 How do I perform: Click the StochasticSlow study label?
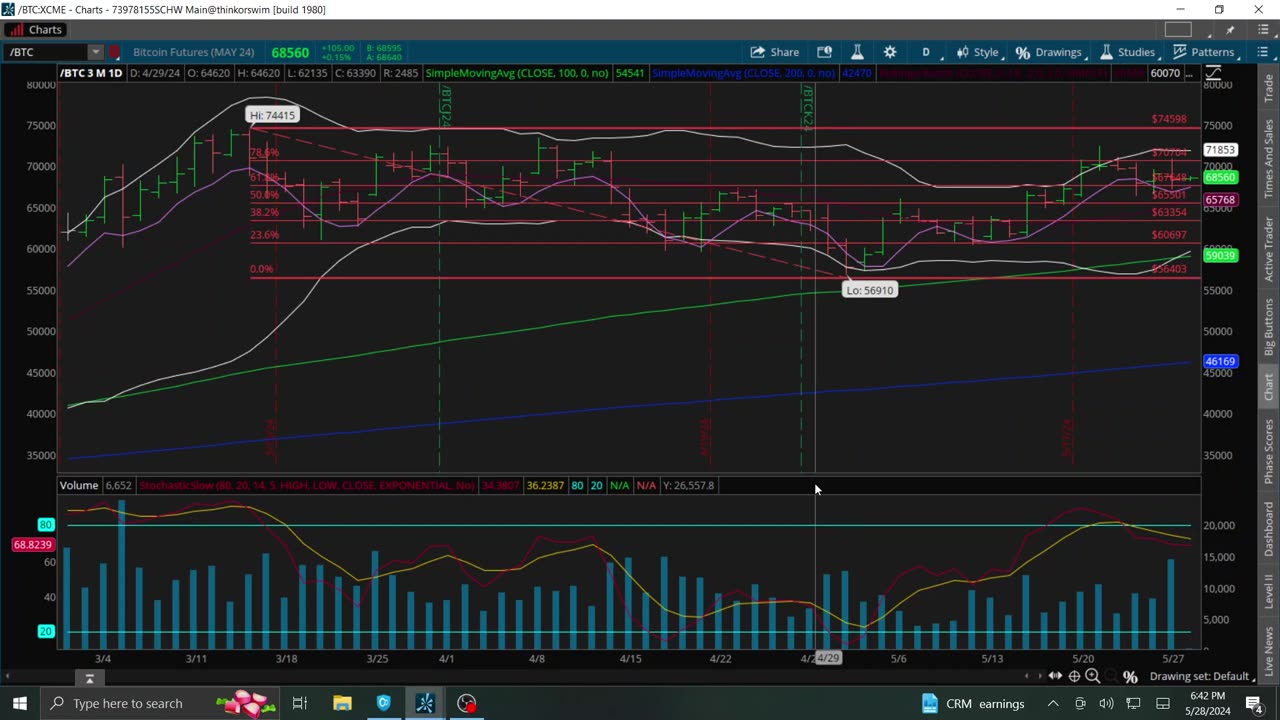[307, 485]
